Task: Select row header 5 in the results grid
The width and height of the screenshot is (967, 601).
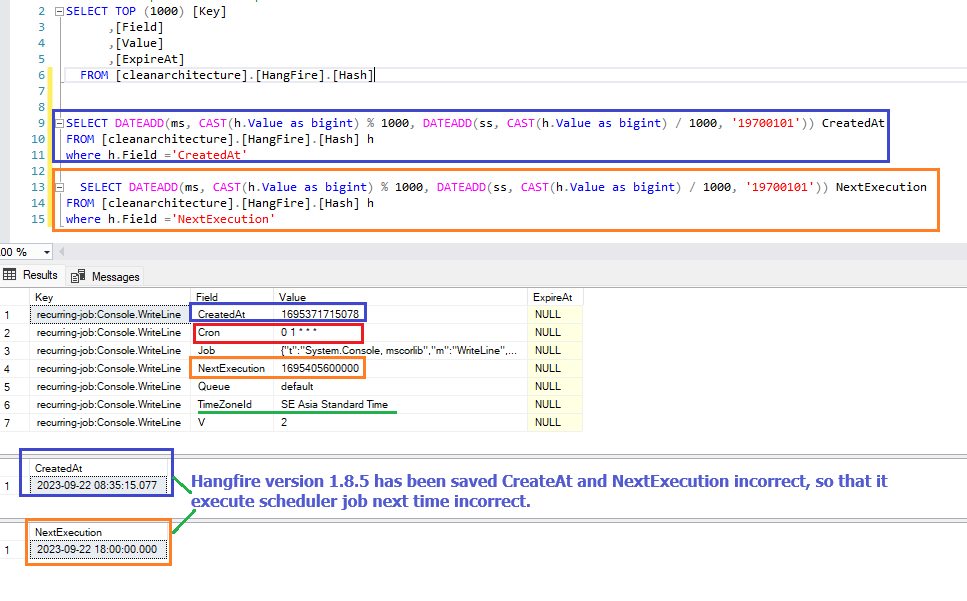Action: click(x=9, y=386)
